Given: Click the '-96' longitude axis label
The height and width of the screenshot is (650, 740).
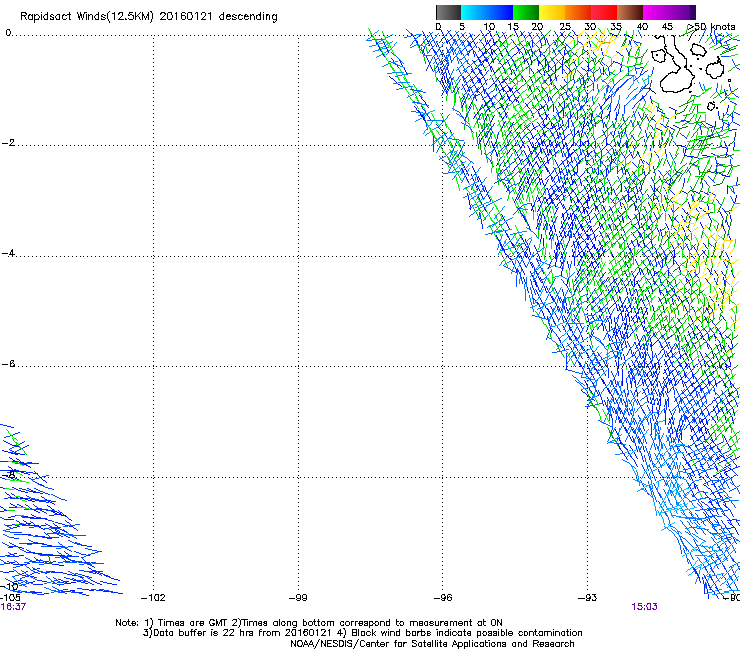Looking at the screenshot, I should (443, 598).
